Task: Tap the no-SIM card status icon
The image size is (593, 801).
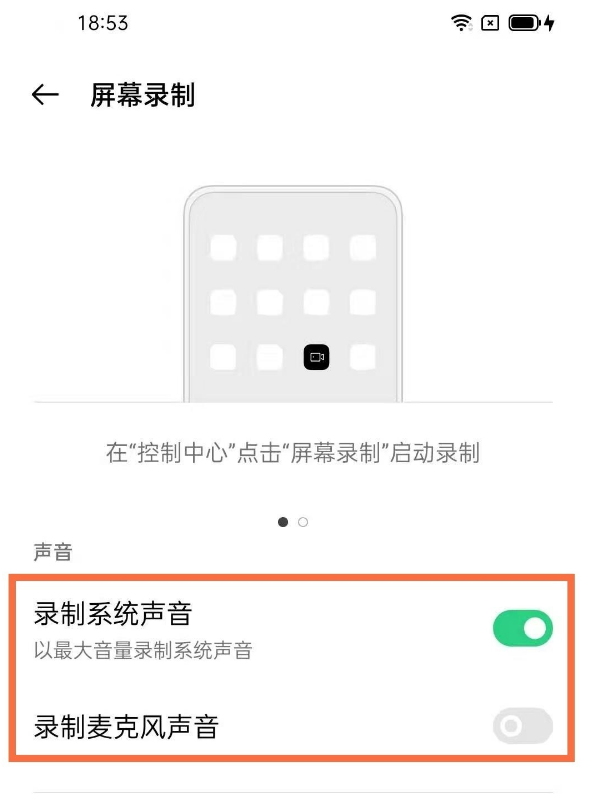Action: pyautogui.click(x=489, y=22)
